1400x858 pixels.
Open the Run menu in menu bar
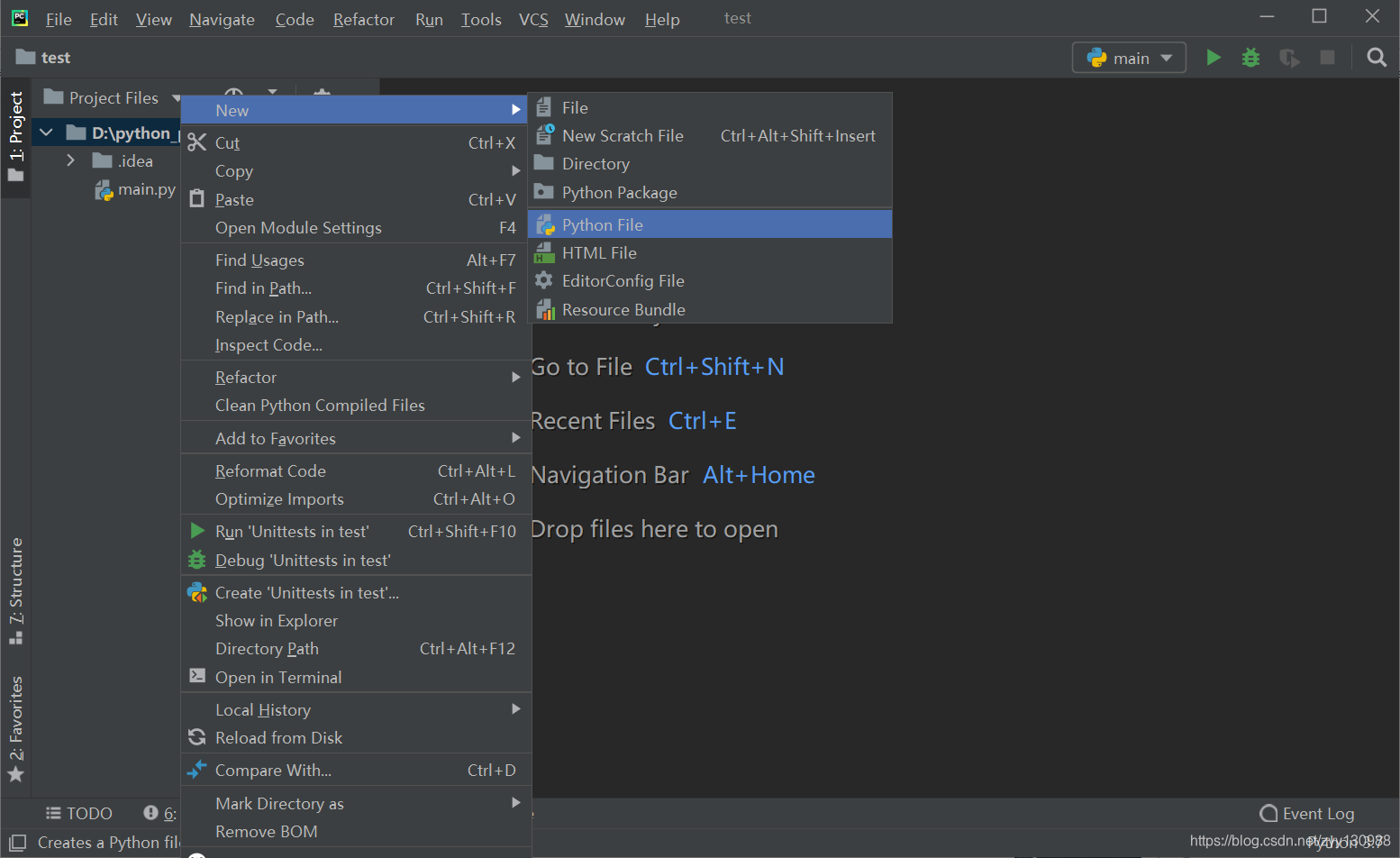pos(429,19)
